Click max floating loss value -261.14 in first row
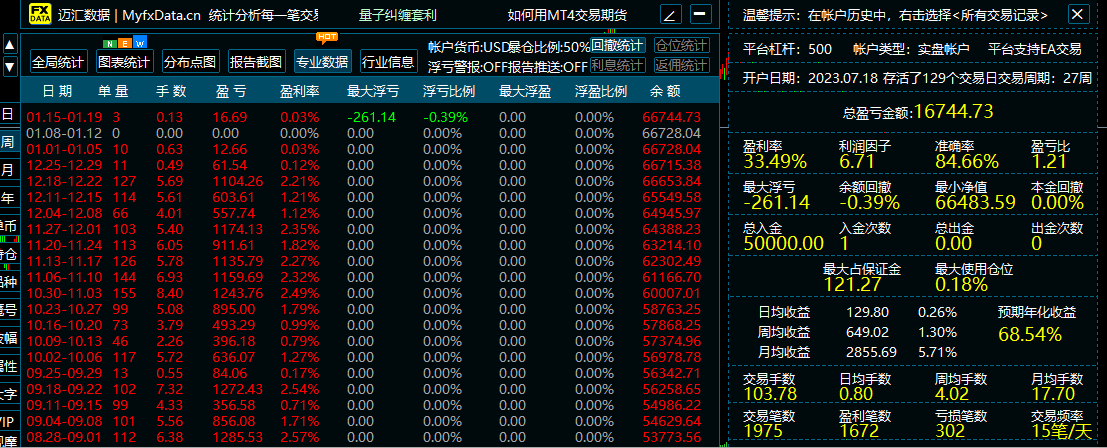This screenshot has height=448, width=1107. pos(371,117)
